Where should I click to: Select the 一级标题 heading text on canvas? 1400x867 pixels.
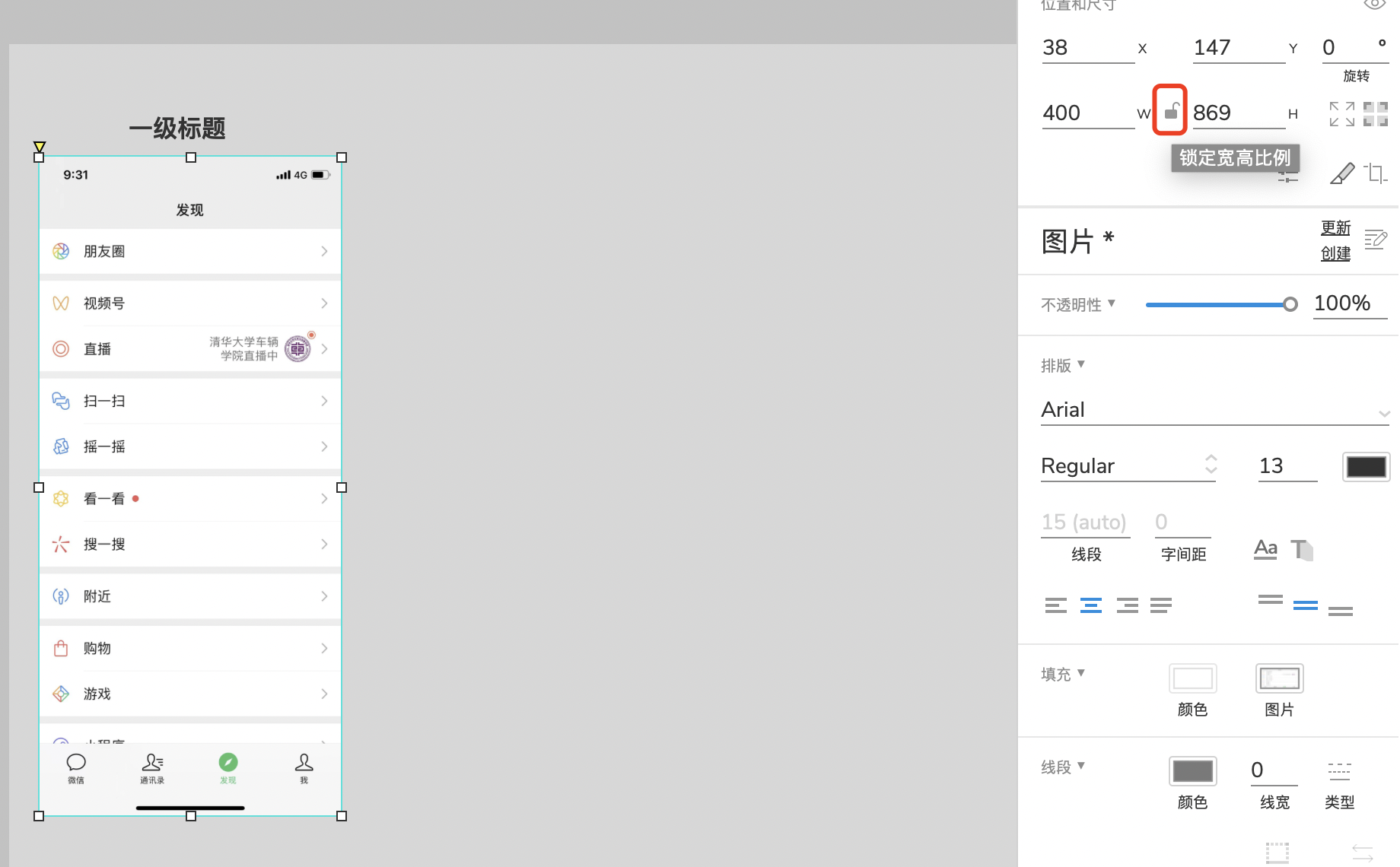[x=177, y=128]
